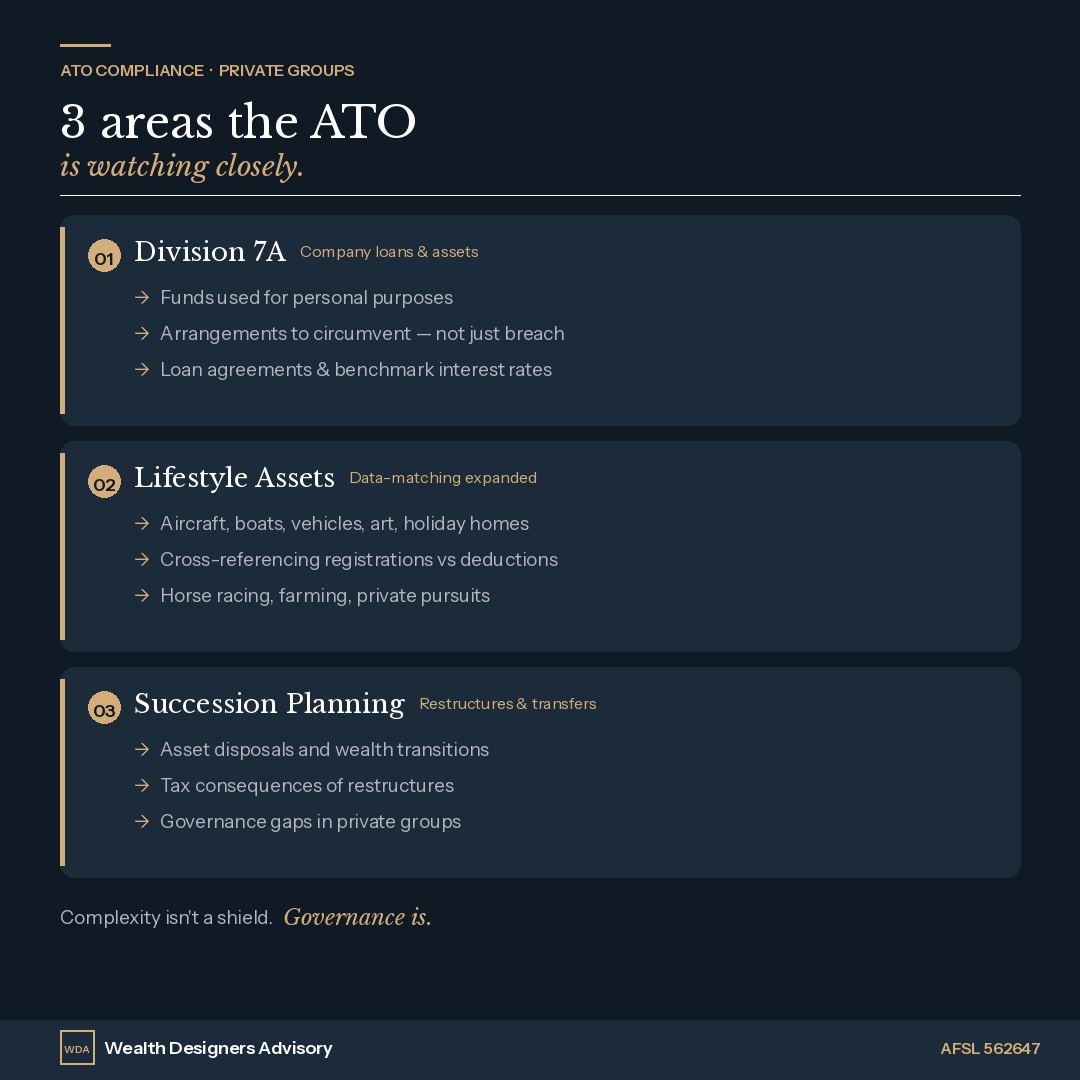
Task: Click the 01 number badge
Action: 104,256
